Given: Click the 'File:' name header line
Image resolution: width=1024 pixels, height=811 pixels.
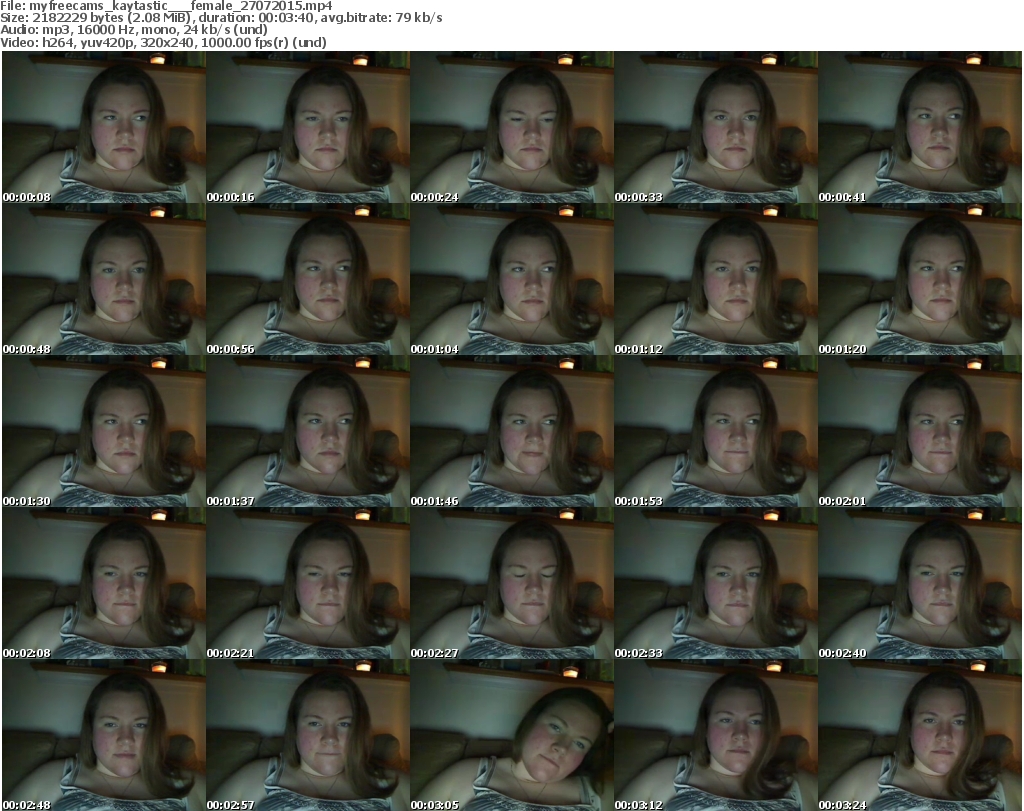Looking at the screenshot, I should coord(166,6).
